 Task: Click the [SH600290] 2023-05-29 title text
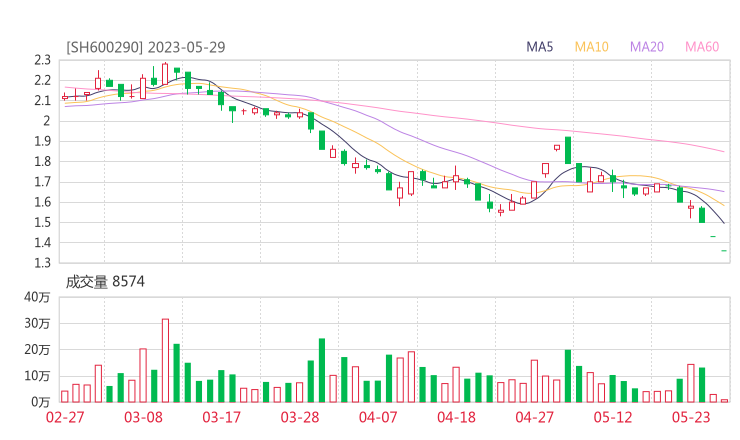tap(146, 47)
